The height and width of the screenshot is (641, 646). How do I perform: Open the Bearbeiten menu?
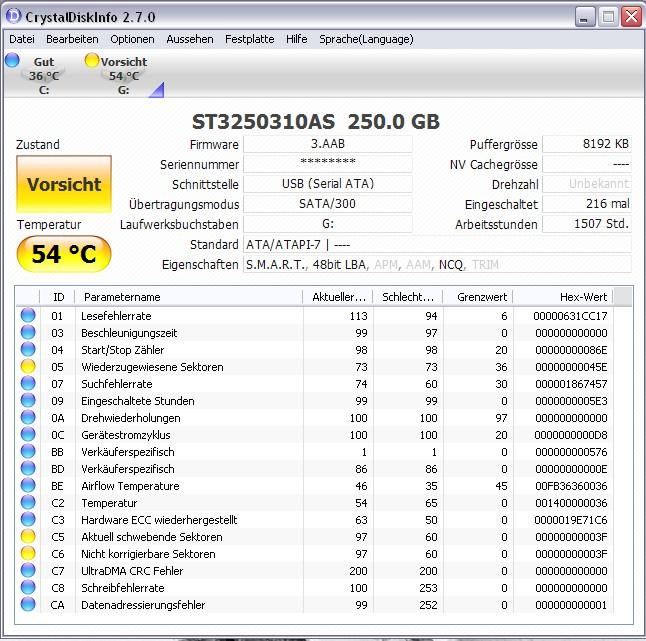72,39
